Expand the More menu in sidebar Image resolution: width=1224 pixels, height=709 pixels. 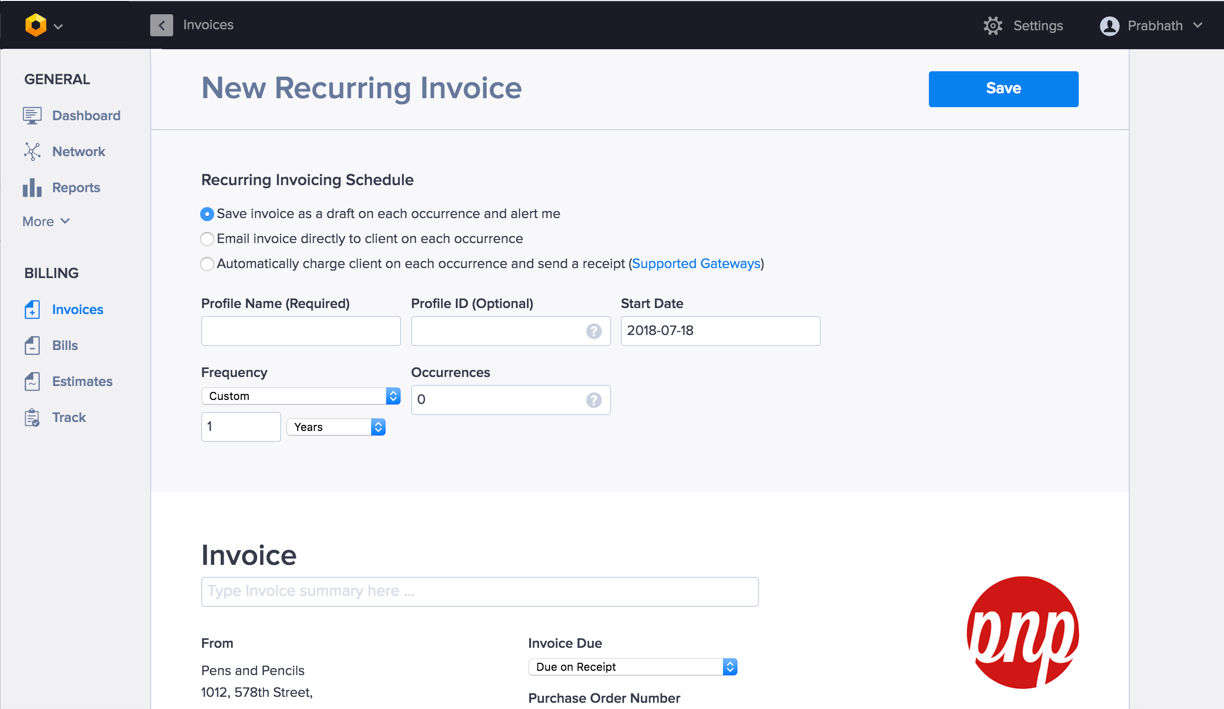(46, 221)
